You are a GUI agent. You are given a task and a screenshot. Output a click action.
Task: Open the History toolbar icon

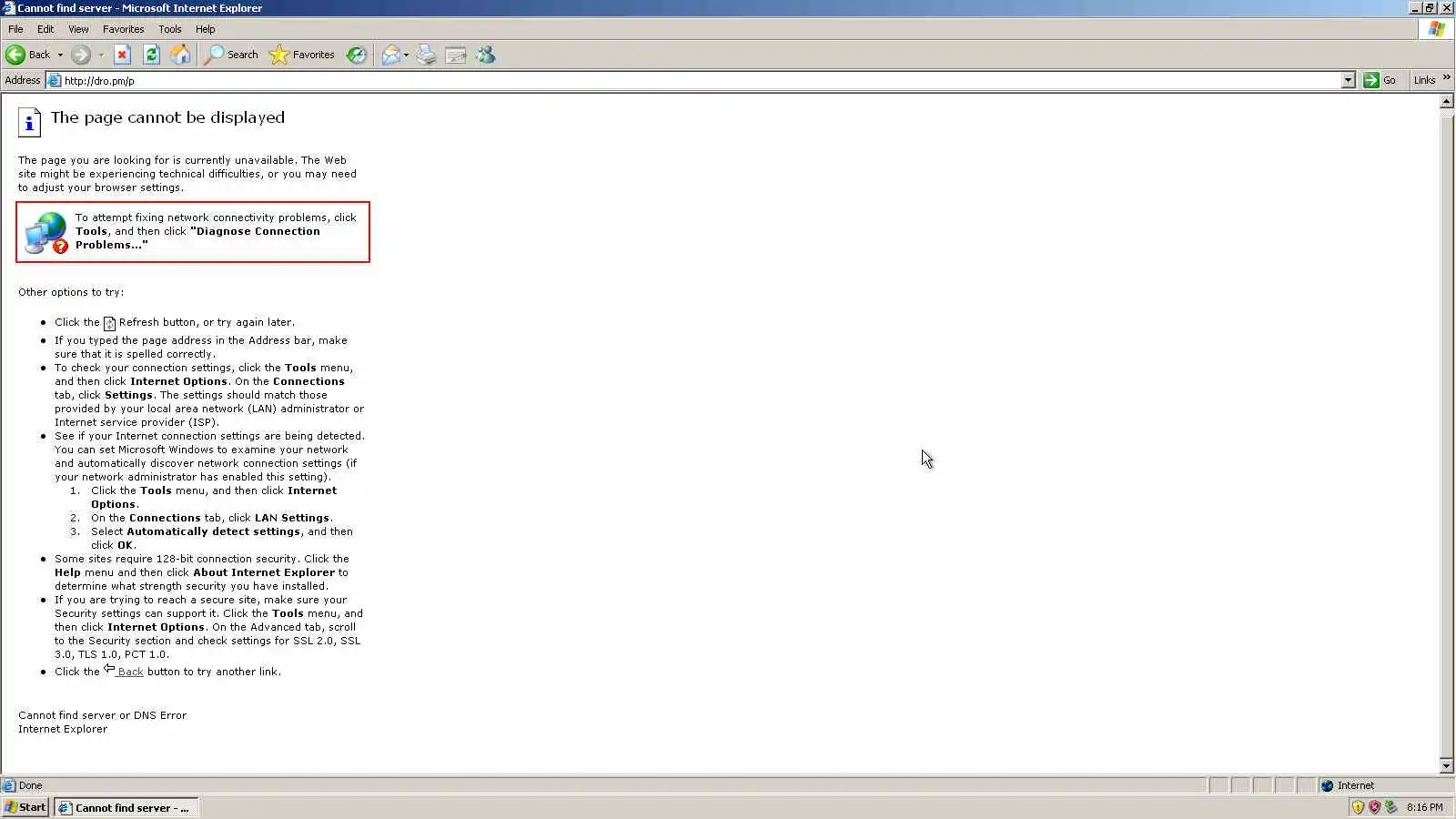click(357, 56)
